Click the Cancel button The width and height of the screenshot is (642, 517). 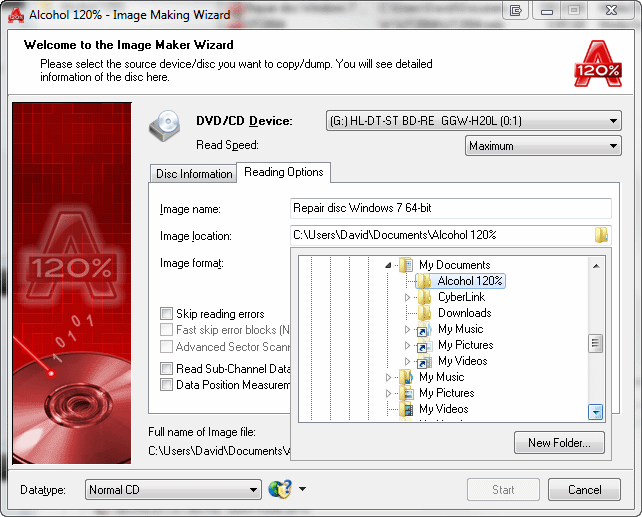pyautogui.click(x=585, y=490)
